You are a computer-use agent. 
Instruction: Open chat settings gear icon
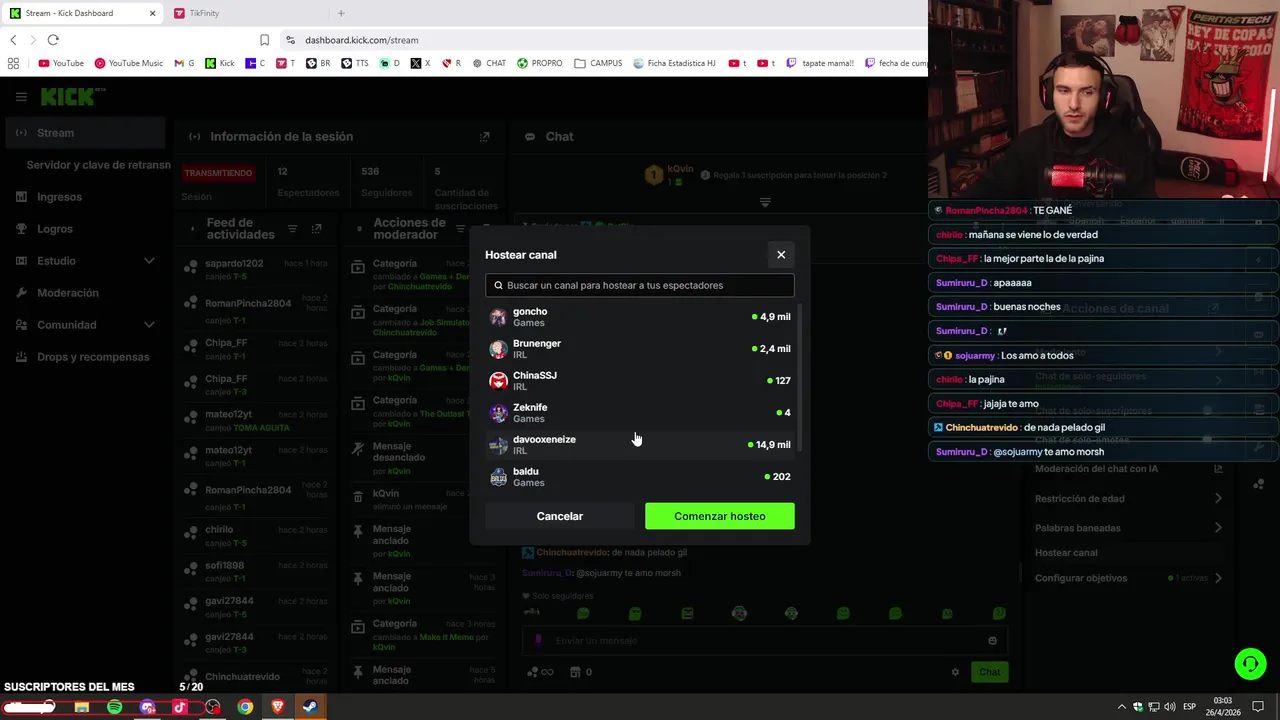[955, 672]
